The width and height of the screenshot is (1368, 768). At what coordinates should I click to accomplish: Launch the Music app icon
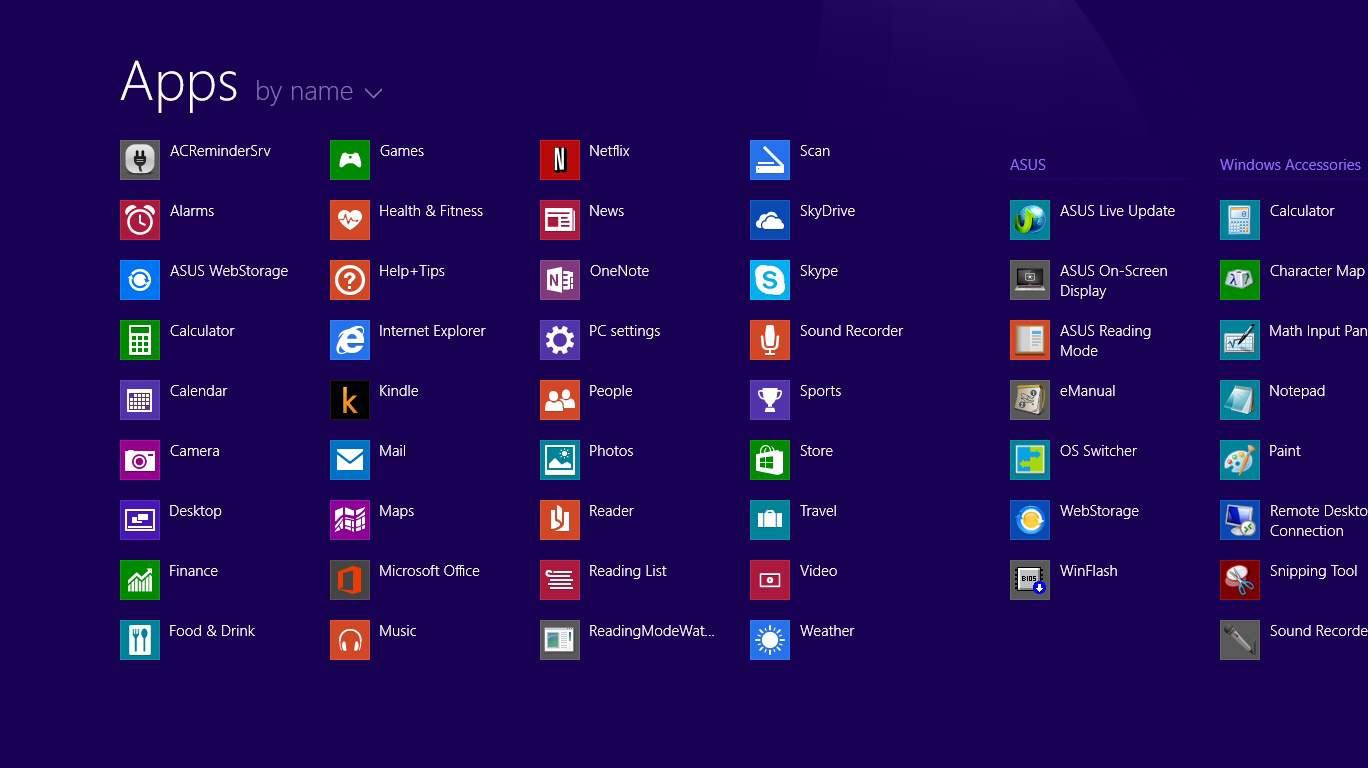350,640
